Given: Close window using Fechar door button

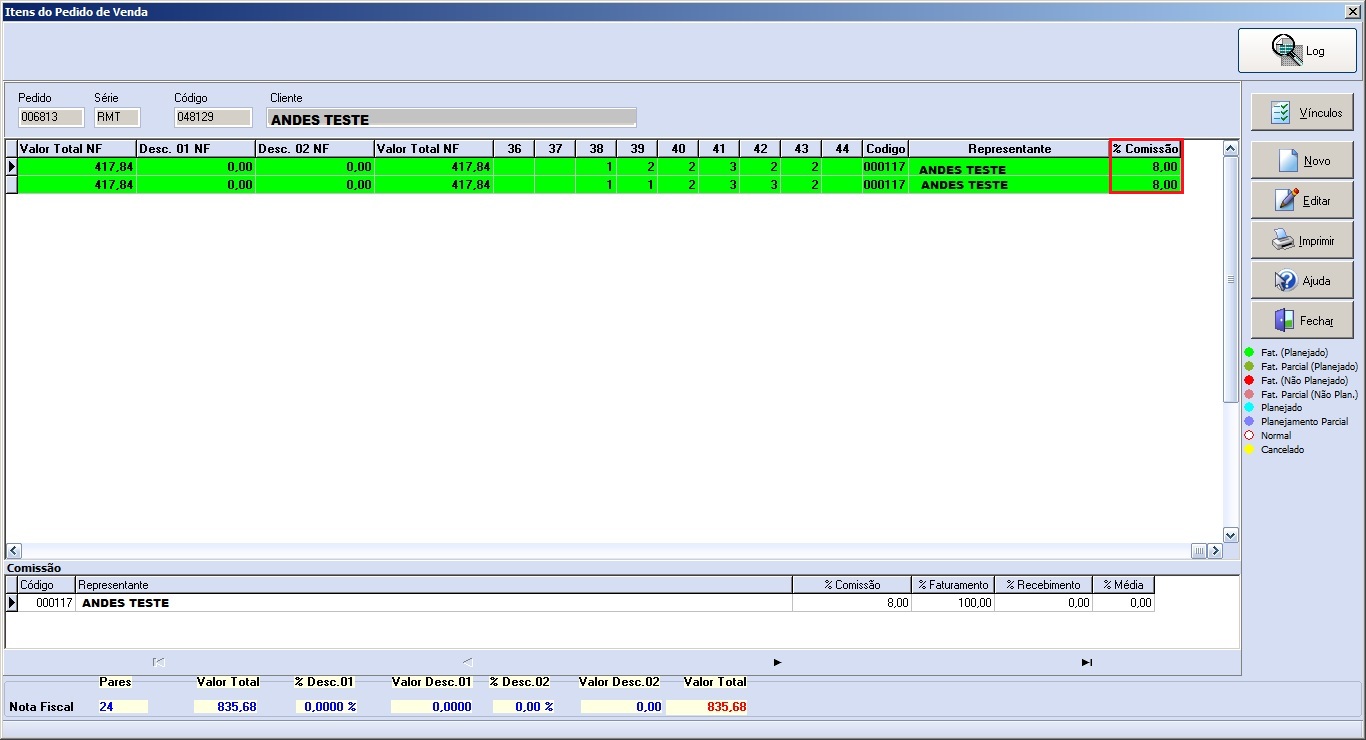Looking at the screenshot, I should point(1302,321).
